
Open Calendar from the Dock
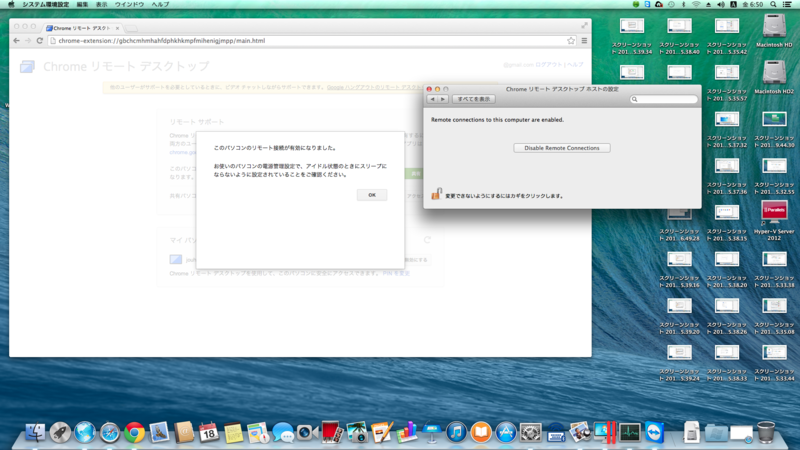point(209,432)
